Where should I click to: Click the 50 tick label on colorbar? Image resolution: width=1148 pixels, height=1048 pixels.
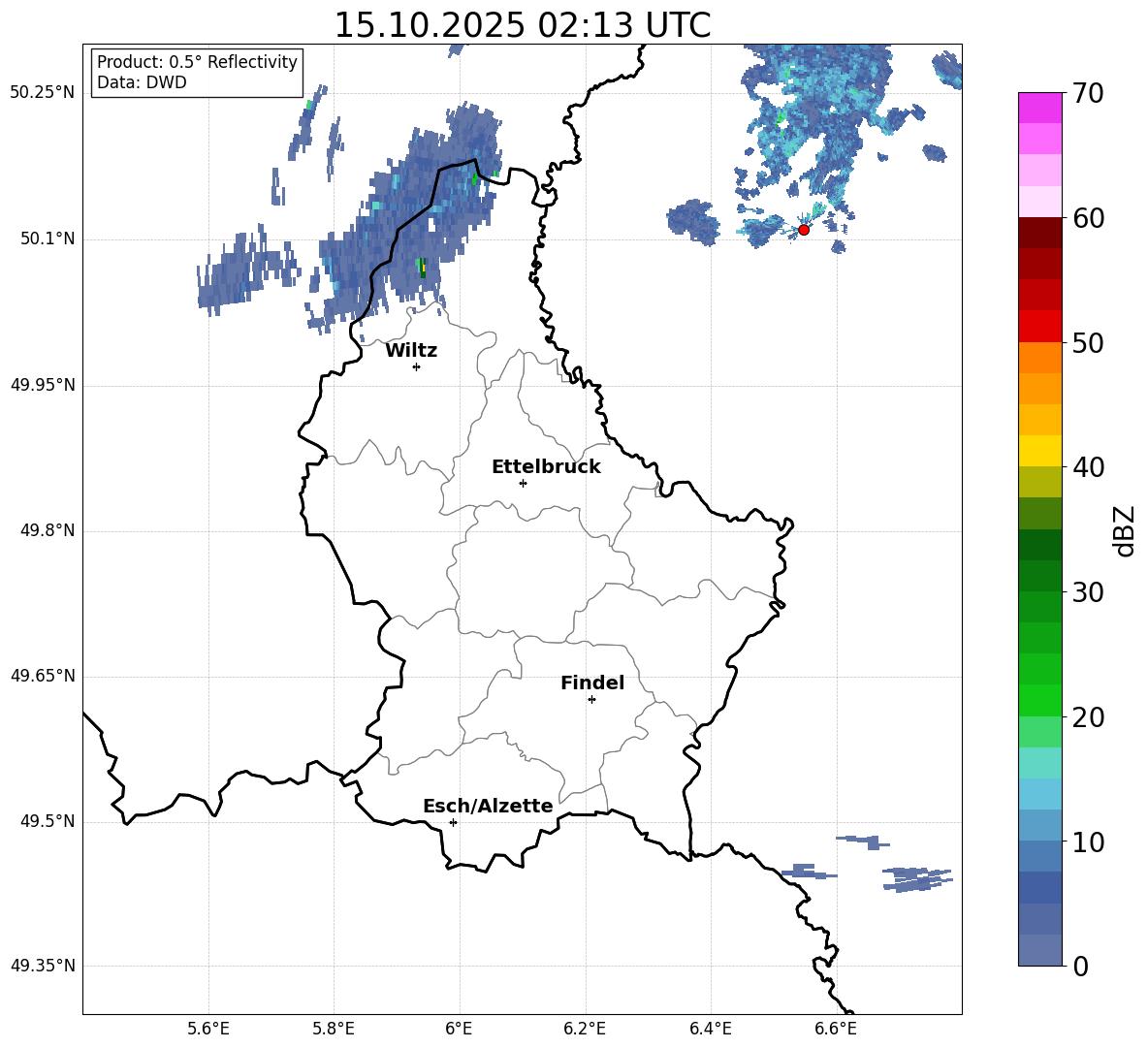coord(1088,342)
